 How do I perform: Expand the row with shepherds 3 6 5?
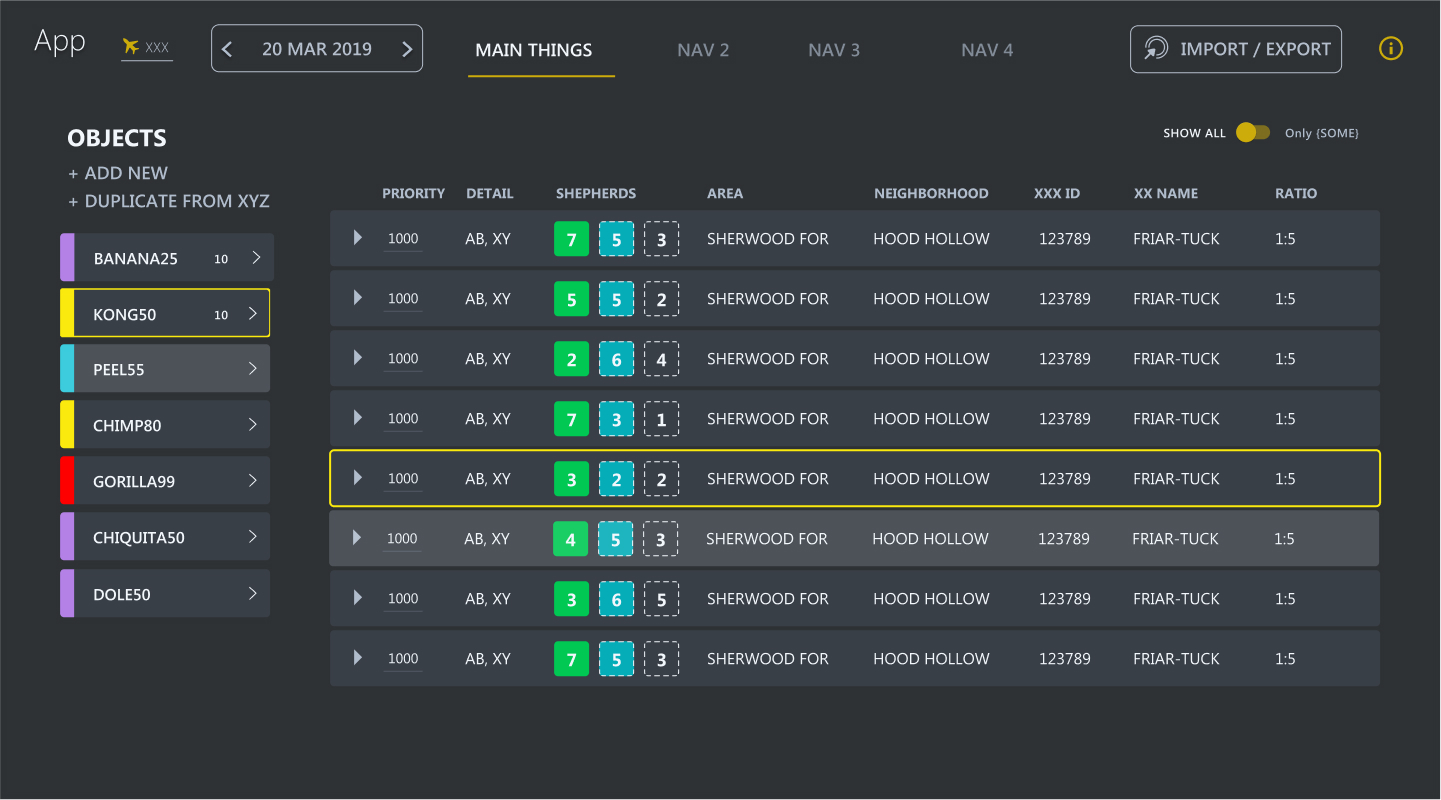[358, 598]
